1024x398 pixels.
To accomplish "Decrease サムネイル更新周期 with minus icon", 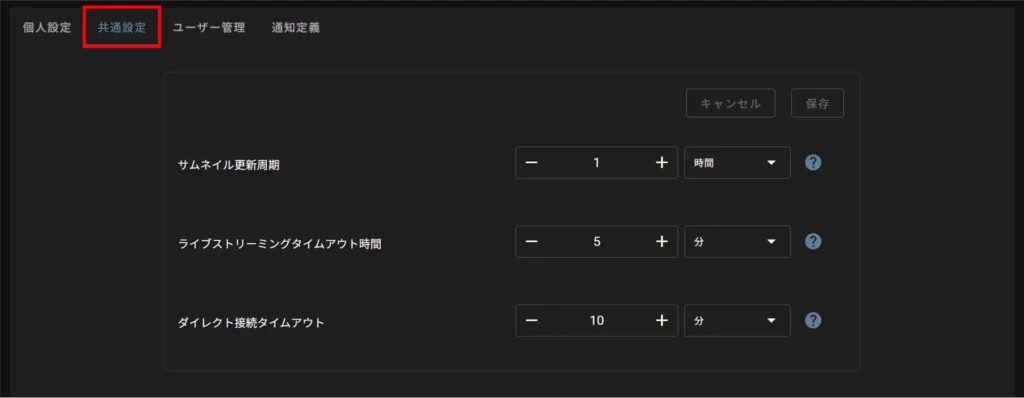I will tap(532, 163).
